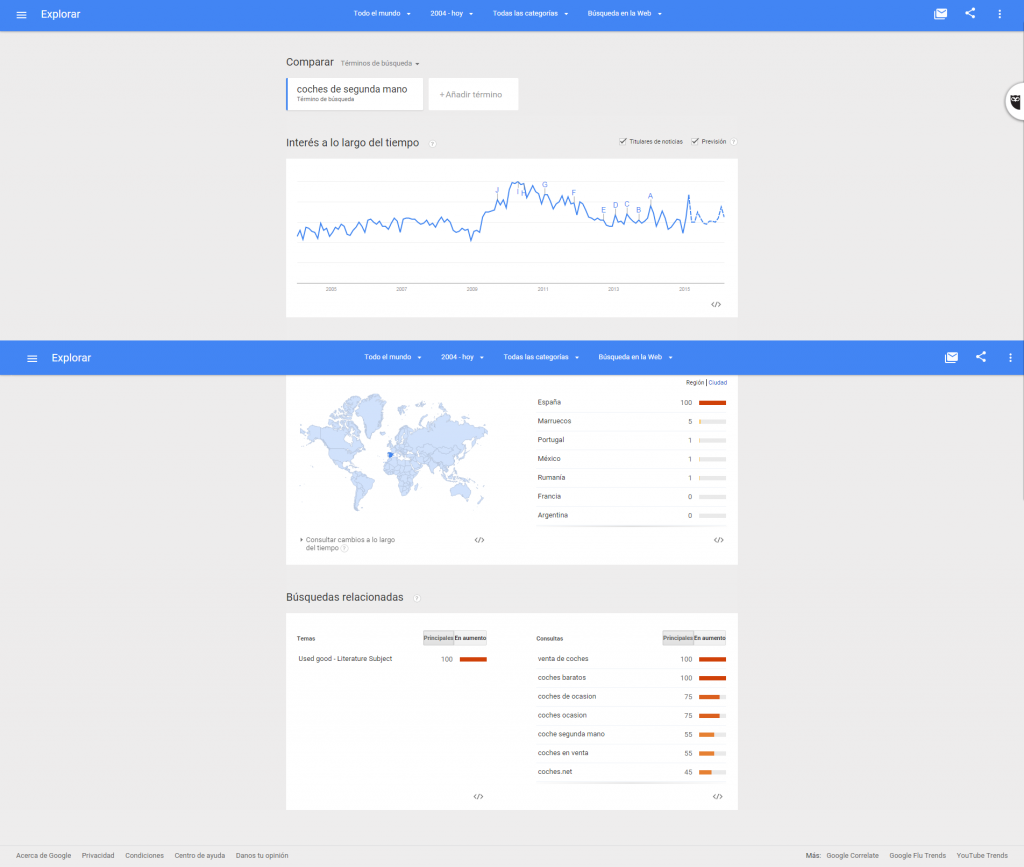Image resolution: width=1024 pixels, height=867 pixels.
Task: Click the coches de segunda mano term box
Action: (354, 93)
